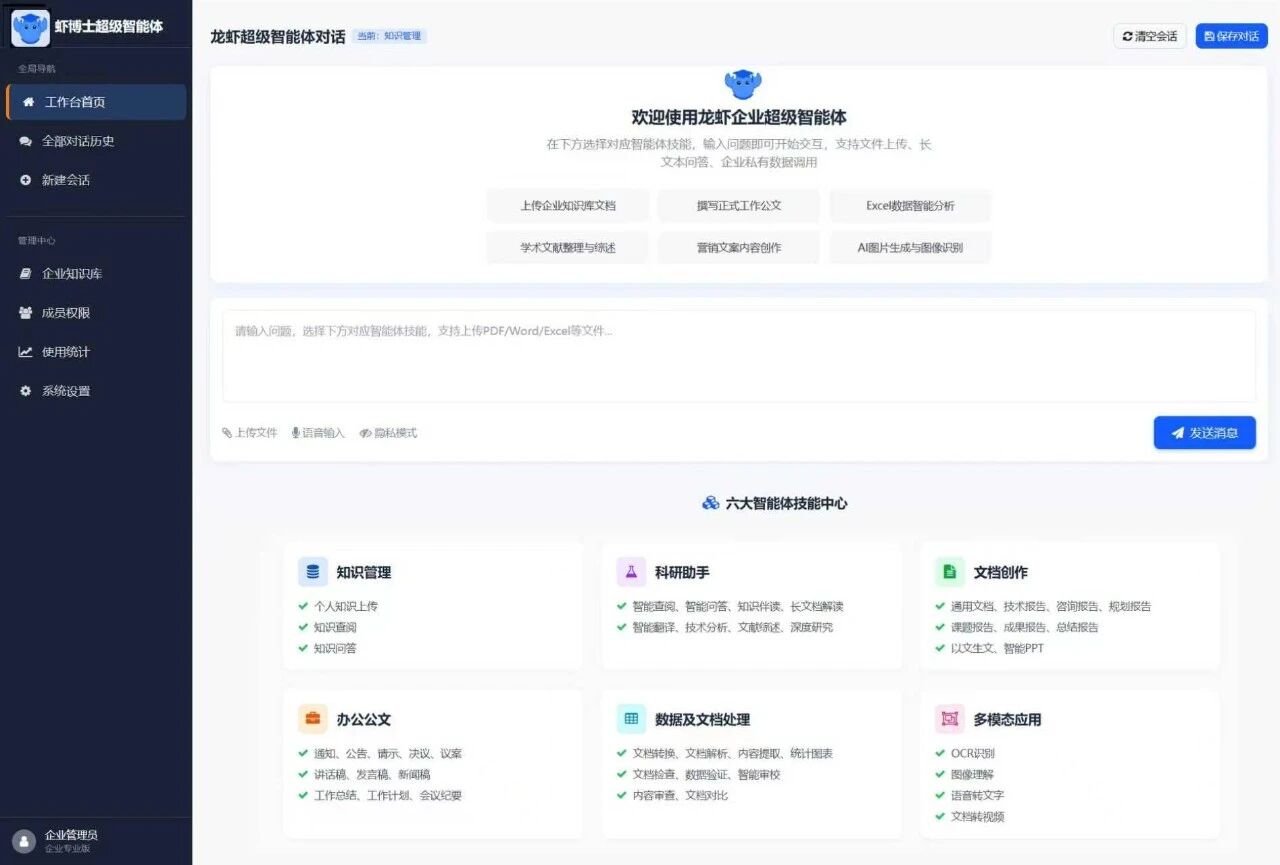Viewport: 1280px width, 865px height.
Task: Click the 企业管理员 user avatar icon
Action: point(23,841)
